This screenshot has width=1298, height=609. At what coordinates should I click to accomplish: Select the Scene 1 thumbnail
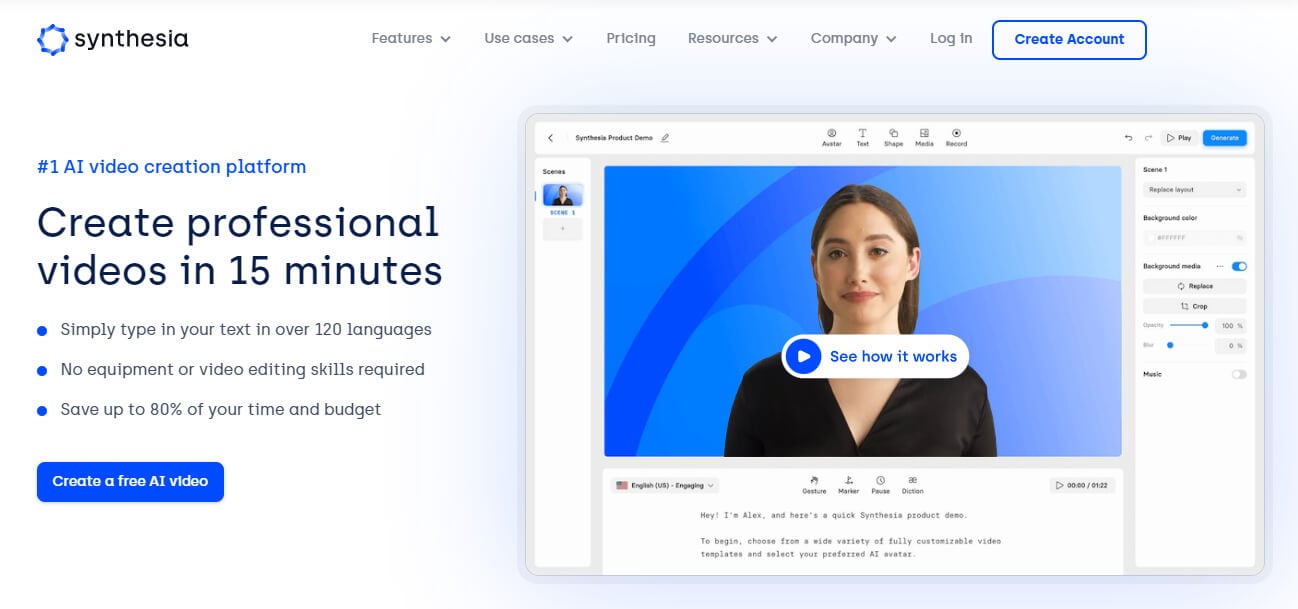(x=562, y=195)
